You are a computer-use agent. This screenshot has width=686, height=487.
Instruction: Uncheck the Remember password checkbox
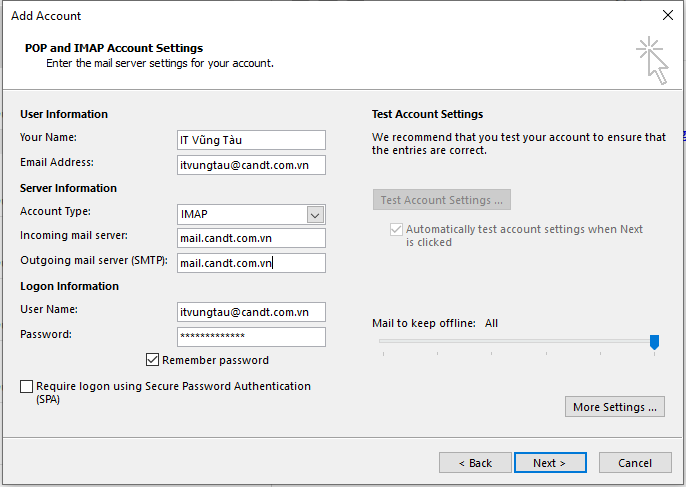(152, 360)
